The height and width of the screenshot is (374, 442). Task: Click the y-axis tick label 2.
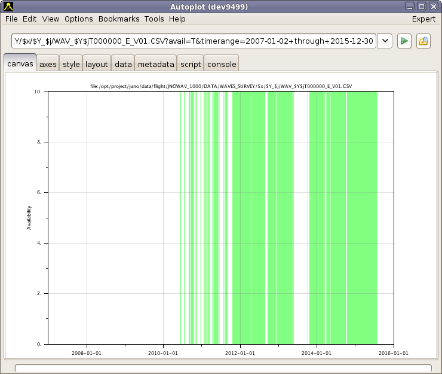[39, 293]
